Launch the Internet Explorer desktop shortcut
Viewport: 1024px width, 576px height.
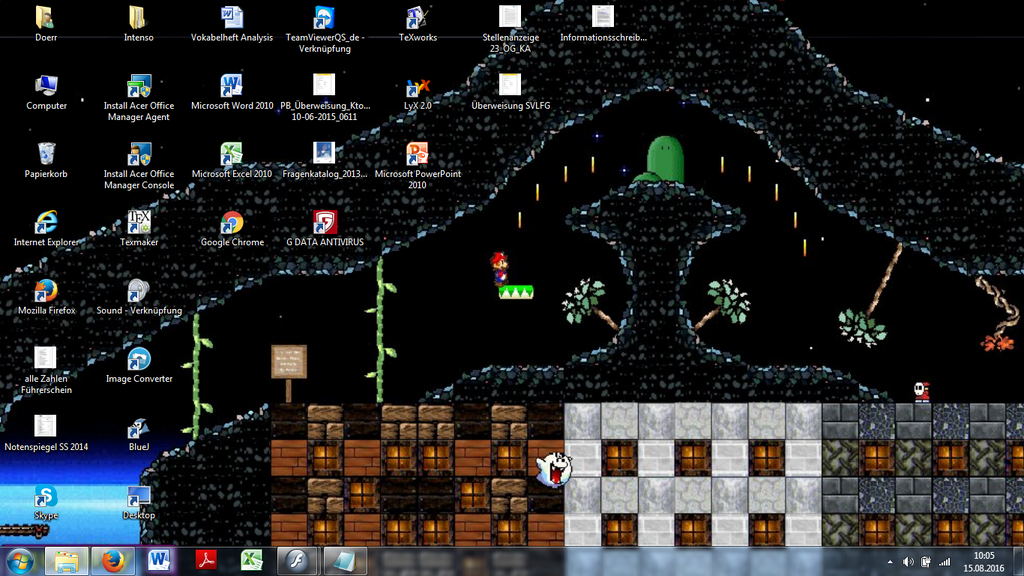46,222
